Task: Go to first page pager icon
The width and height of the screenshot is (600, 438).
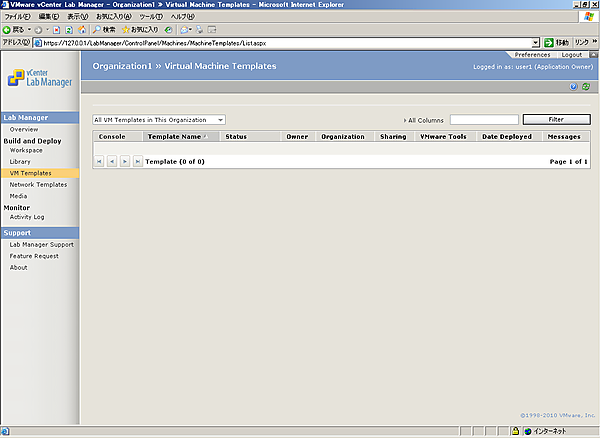Action: [99, 161]
